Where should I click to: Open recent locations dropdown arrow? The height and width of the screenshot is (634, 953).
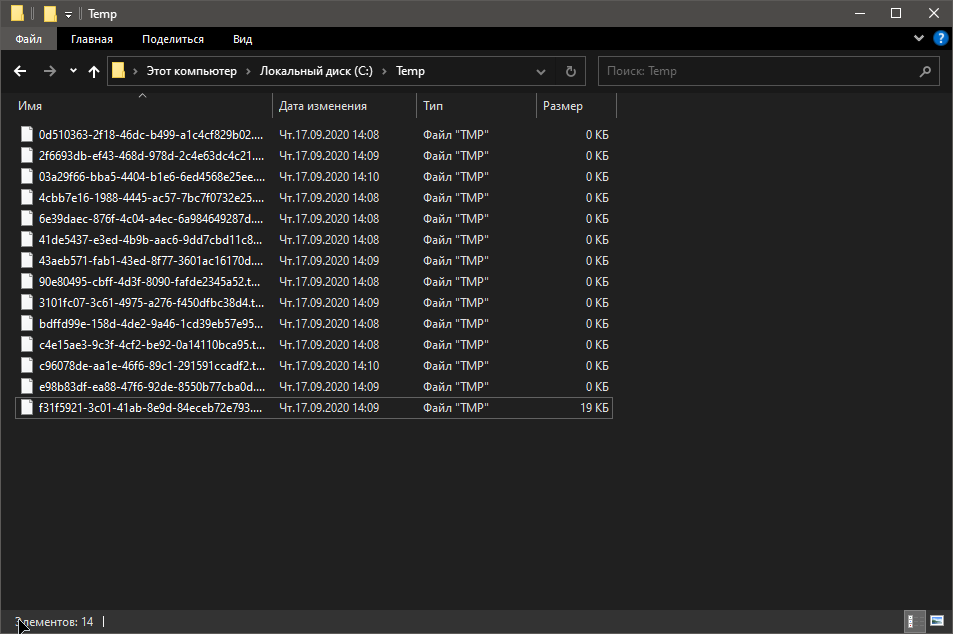pos(74,71)
